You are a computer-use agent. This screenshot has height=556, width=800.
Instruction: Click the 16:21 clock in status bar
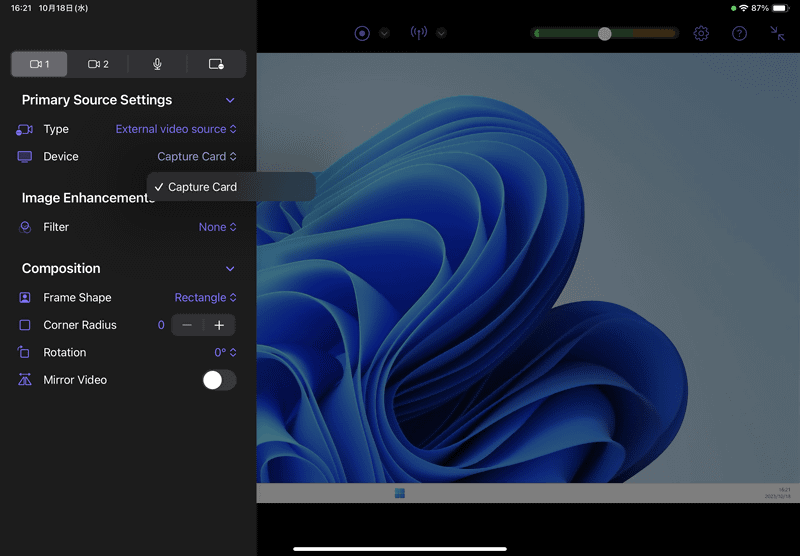(21, 8)
